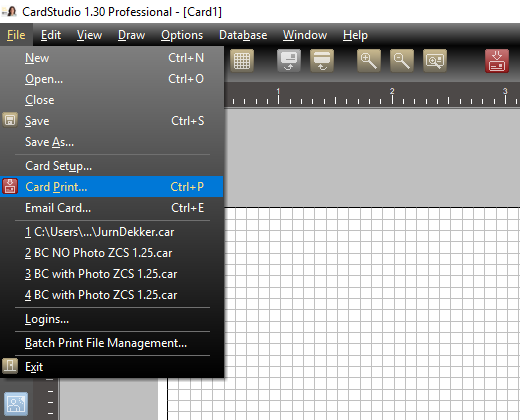The width and height of the screenshot is (520, 420).
Task: Open the Database menu
Action: coord(243,35)
